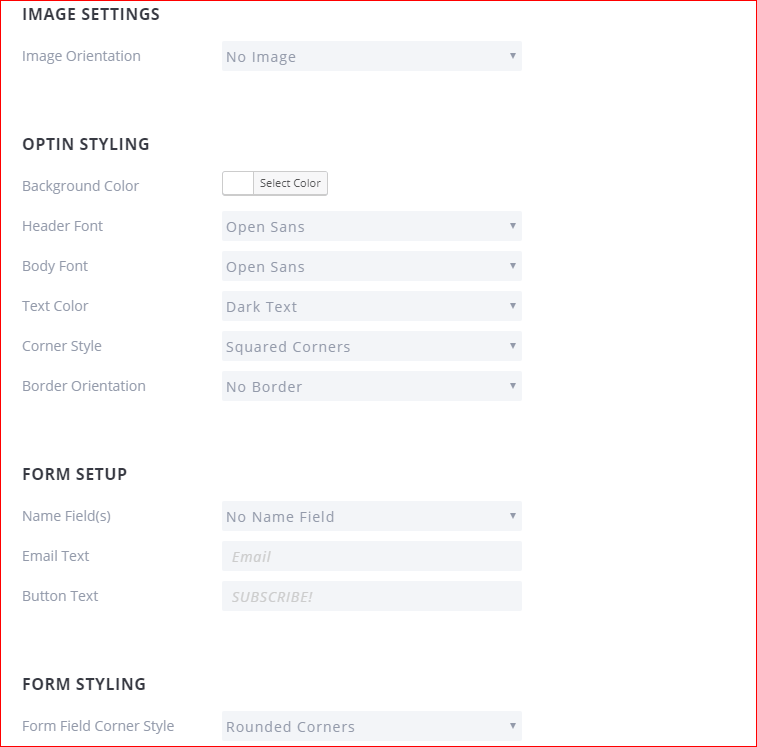757x747 pixels.
Task: Click the Background Color swatch
Action: click(238, 183)
